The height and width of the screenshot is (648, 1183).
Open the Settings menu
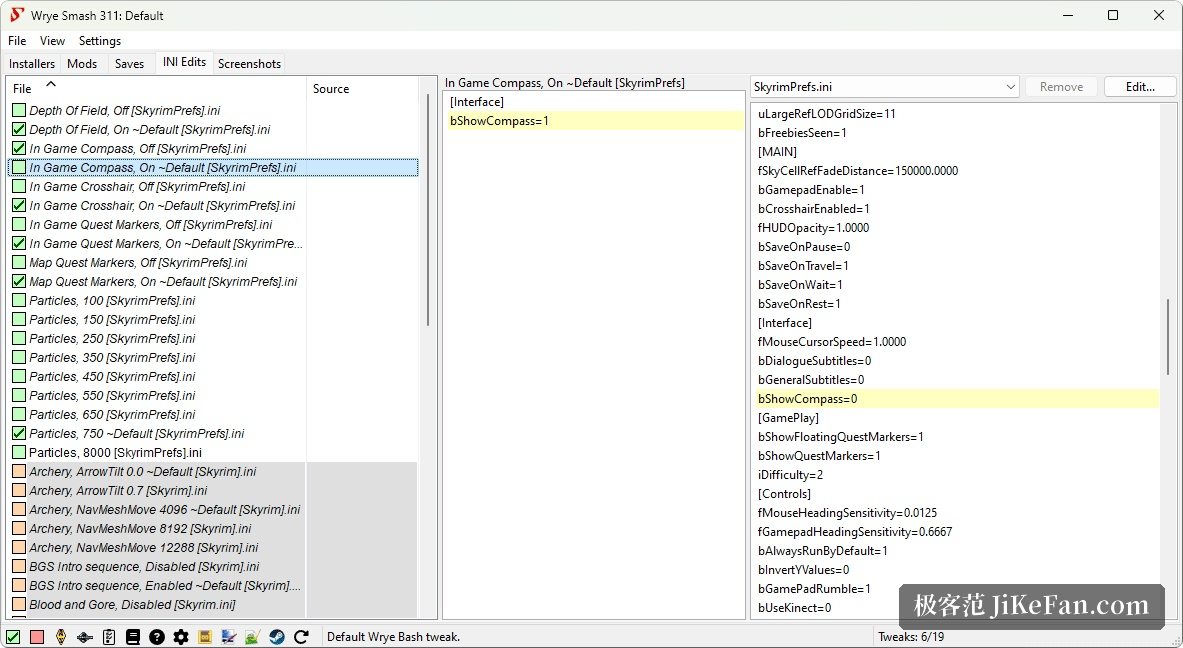click(100, 41)
